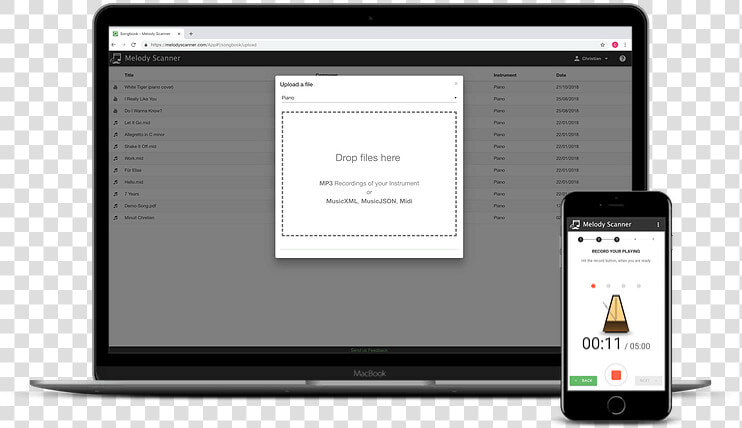
Task: Close the Songbook browser tab
Action: pyautogui.click(x=179, y=34)
